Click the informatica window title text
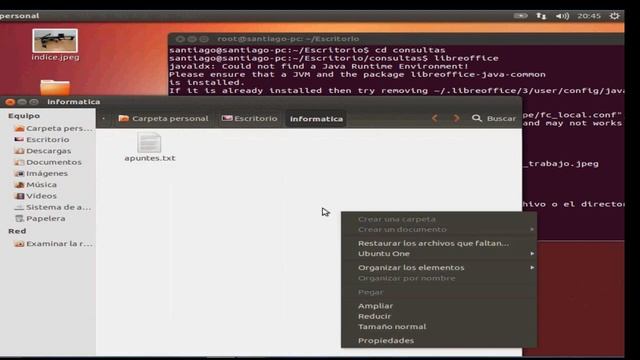This screenshot has height=360, width=640. (x=73, y=102)
